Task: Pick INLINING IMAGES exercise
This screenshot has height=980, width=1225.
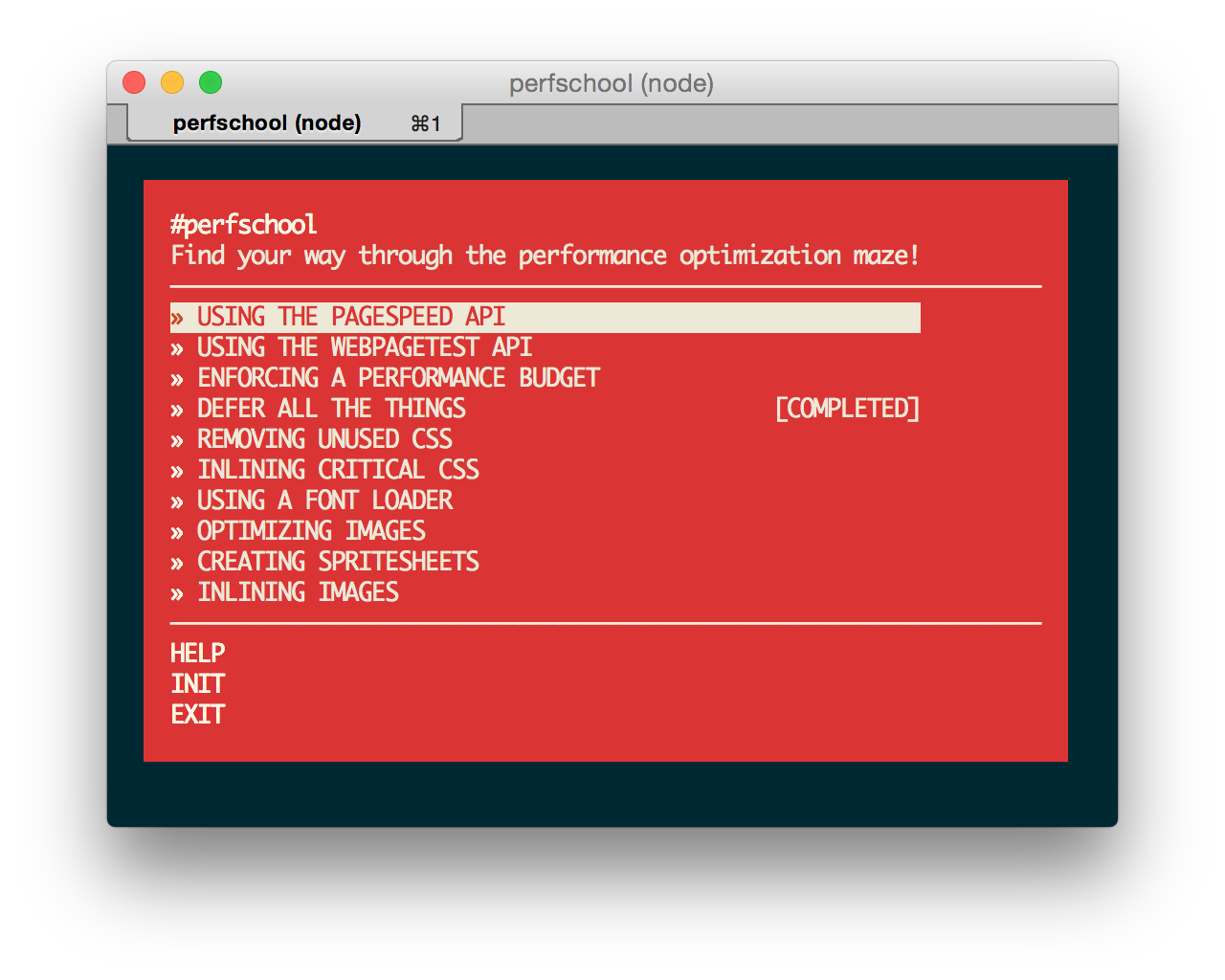Action: [x=545, y=592]
